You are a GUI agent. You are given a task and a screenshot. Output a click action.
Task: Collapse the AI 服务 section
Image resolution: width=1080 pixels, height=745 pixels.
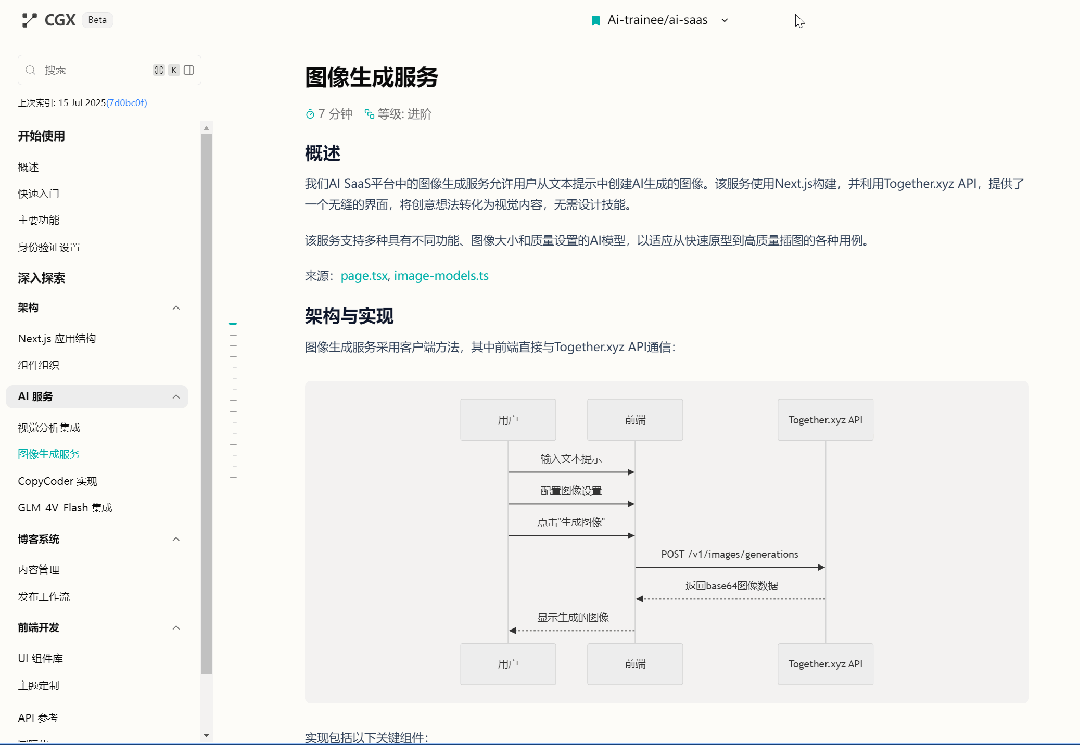coord(176,397)
